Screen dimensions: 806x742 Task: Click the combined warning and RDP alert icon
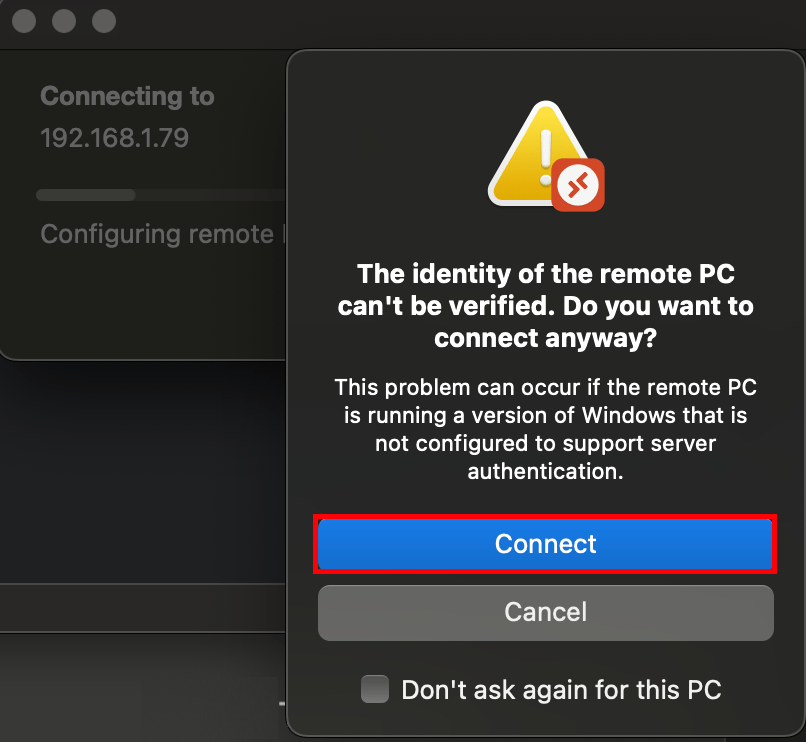pyautogui.click(x=545, y=160)
